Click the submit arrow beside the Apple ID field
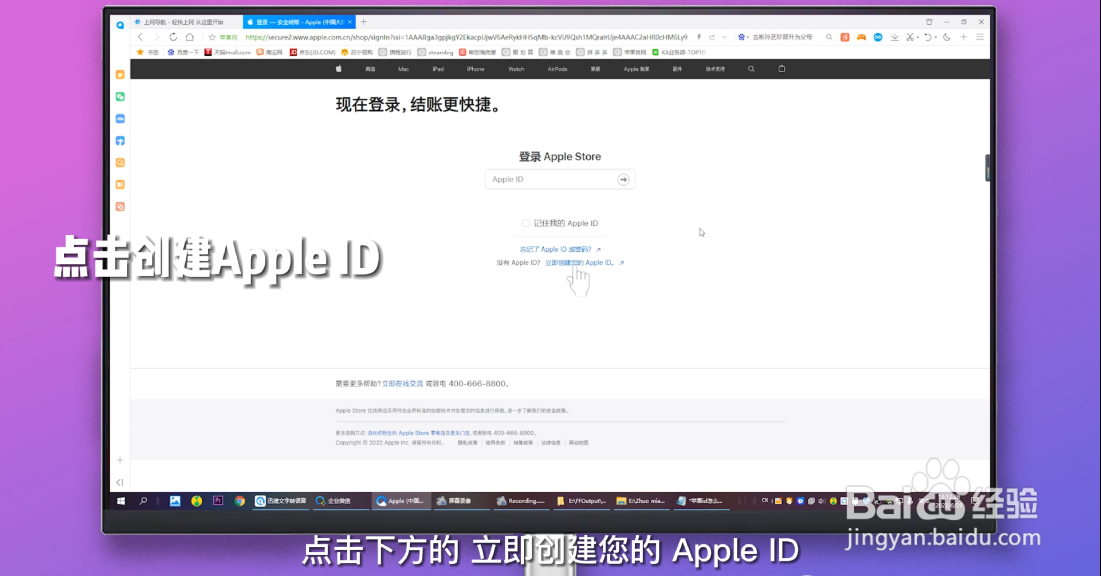The image size is (1101, 576). click(623, 179)
